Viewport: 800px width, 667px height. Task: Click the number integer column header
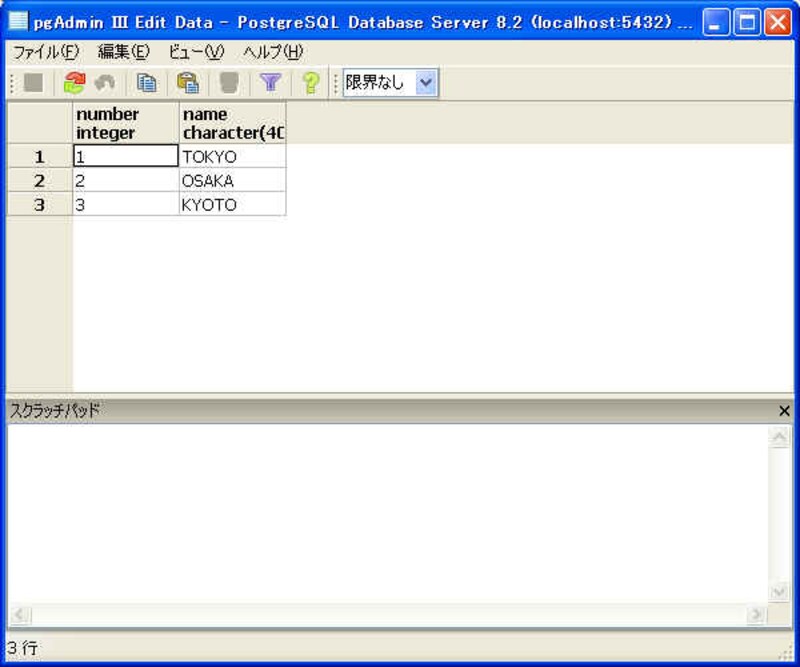(126, 123)
